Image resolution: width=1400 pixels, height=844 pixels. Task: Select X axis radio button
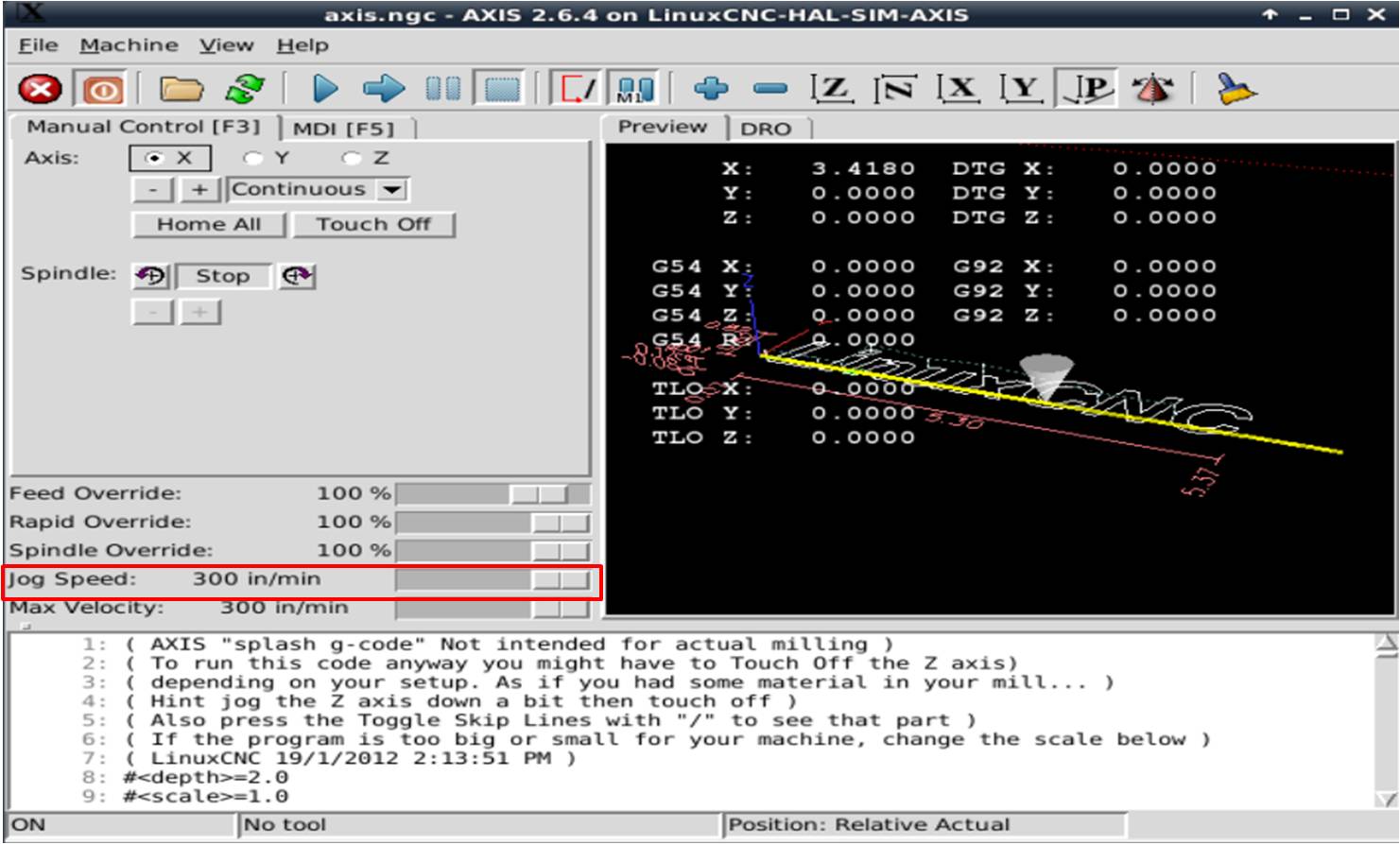[170, 158]
